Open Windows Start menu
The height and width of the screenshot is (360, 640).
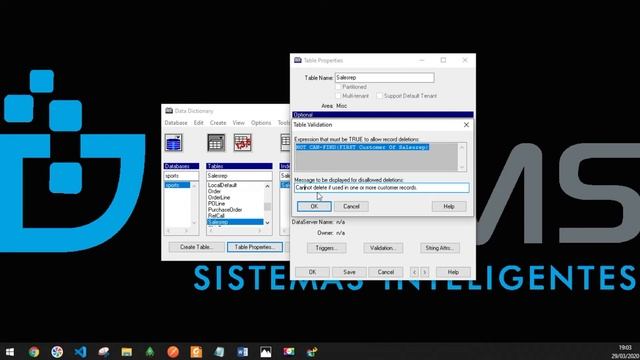coord(10,351)
